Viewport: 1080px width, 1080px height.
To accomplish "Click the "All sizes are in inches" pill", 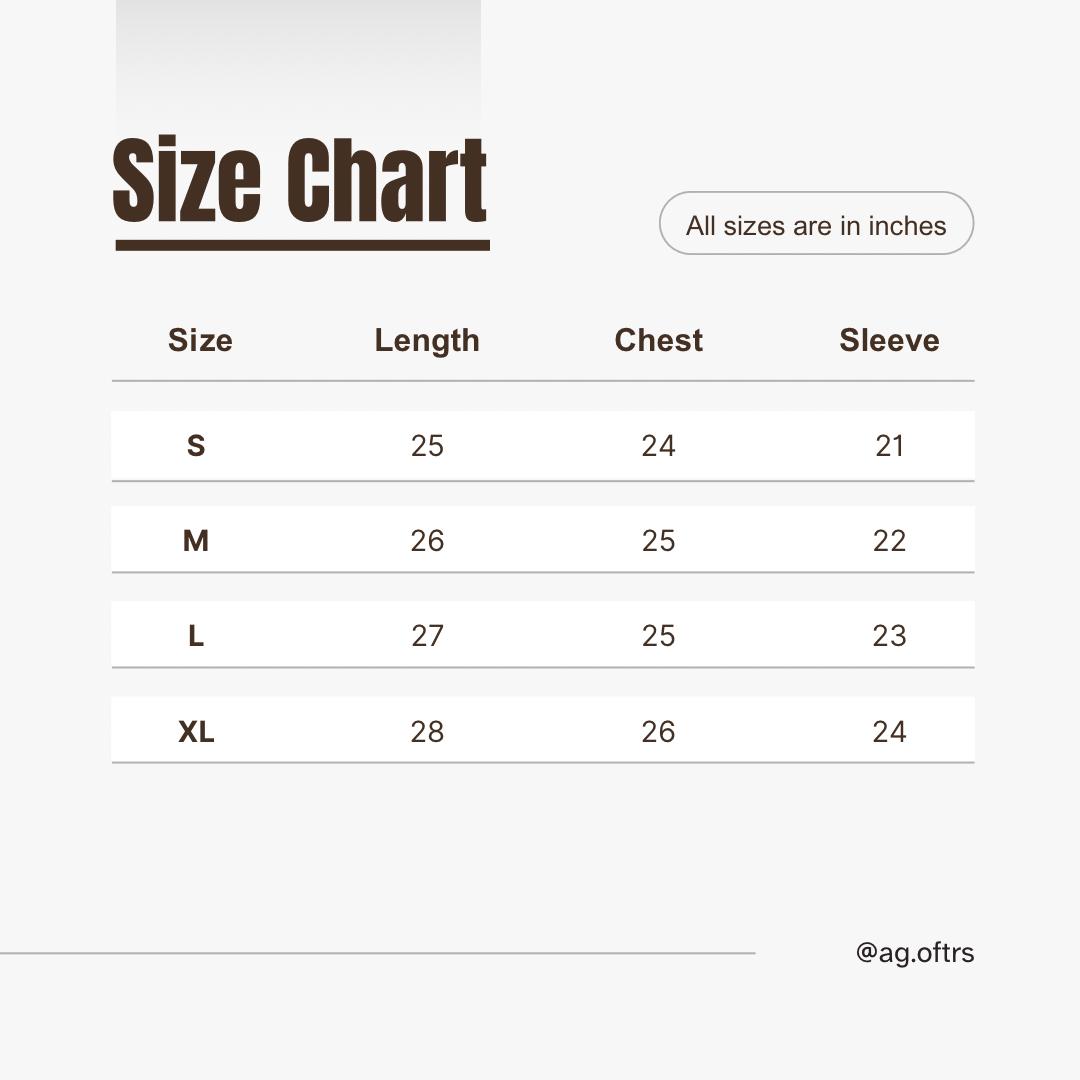I will 816,224.
